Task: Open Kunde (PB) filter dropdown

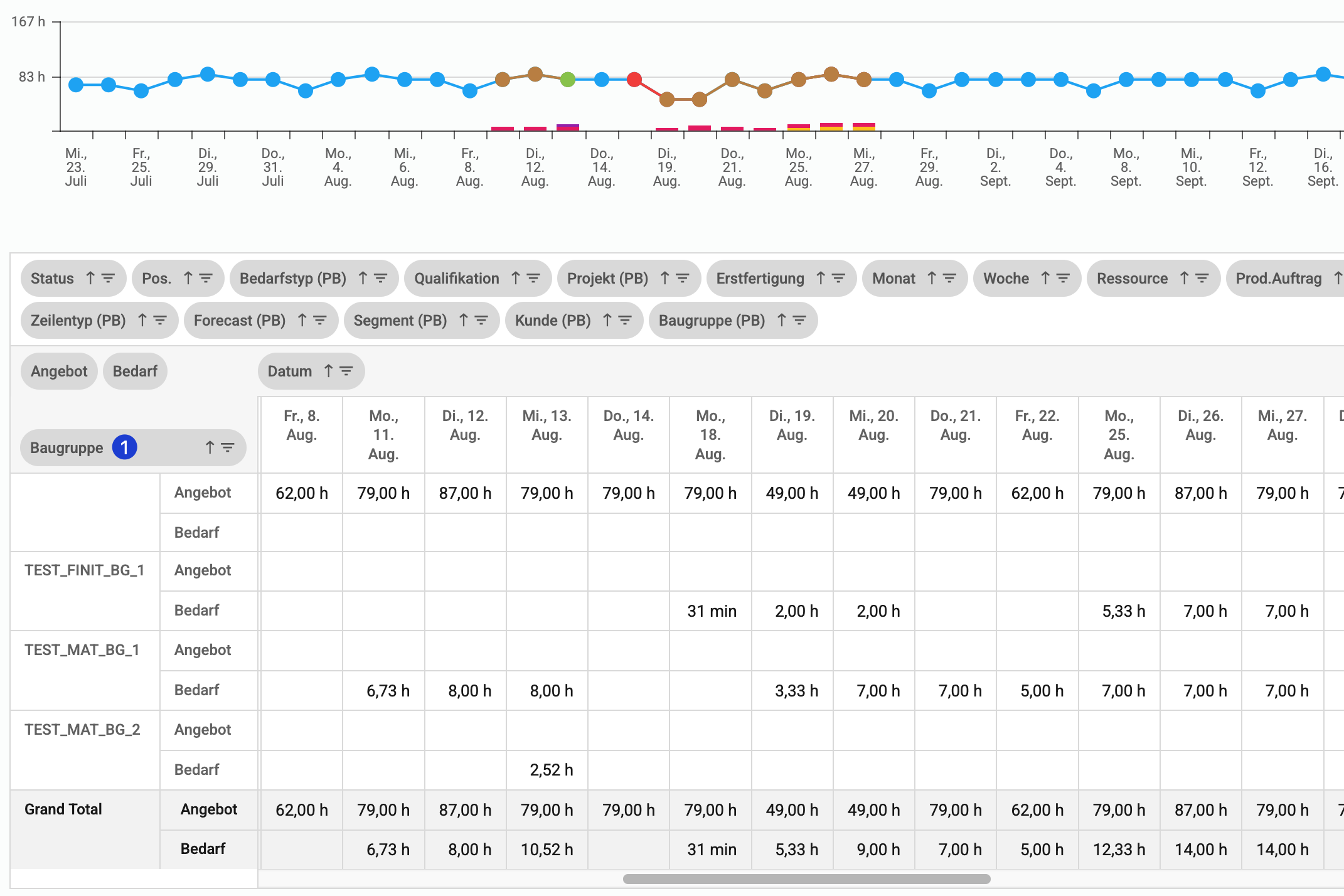Action: tap(625, 320)
